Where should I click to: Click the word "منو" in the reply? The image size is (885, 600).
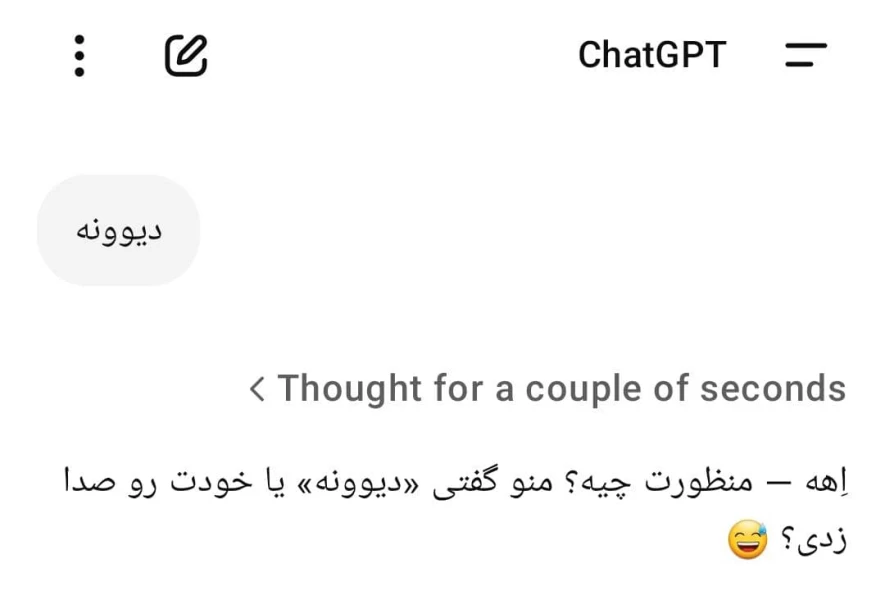click(524, 482)
